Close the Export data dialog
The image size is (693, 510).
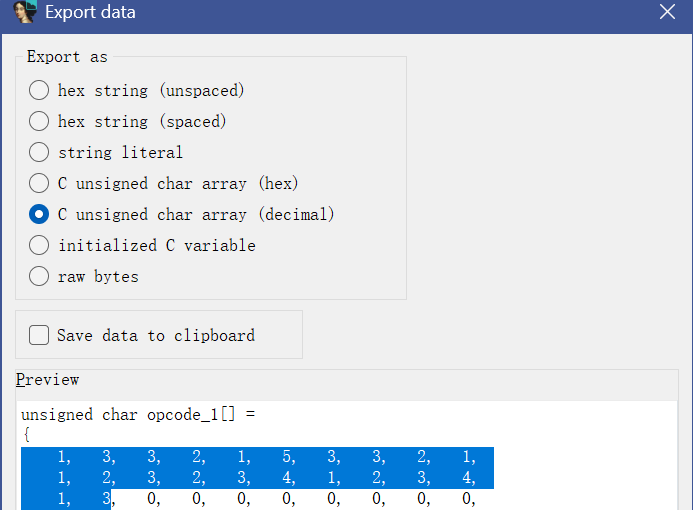pyautogui.click(x=667, y=12)
